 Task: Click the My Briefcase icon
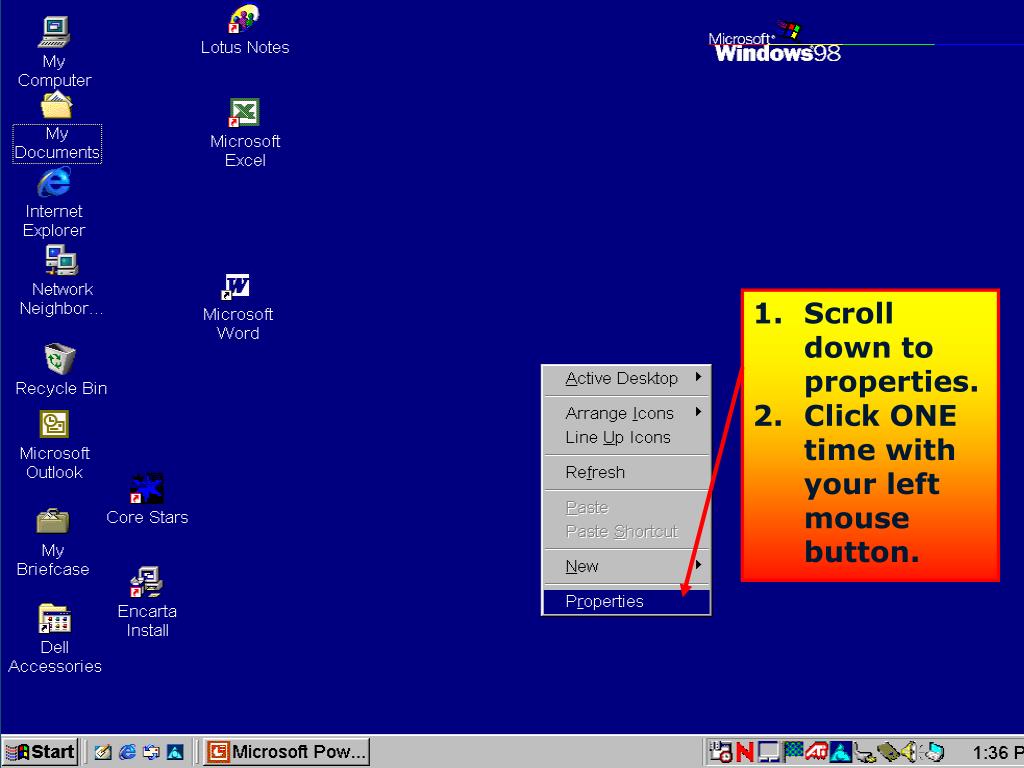(x=52, y=543)
